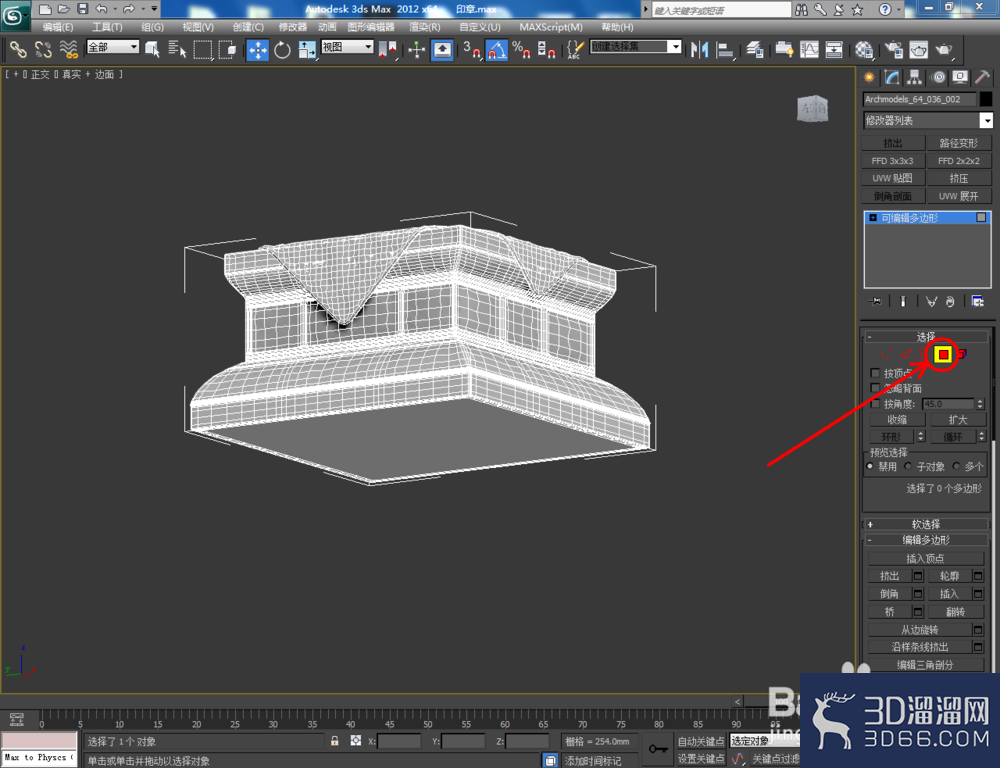The image size is (1000, 768).
Task: Click the Open File icon
Action: click(x=63, y=9)
